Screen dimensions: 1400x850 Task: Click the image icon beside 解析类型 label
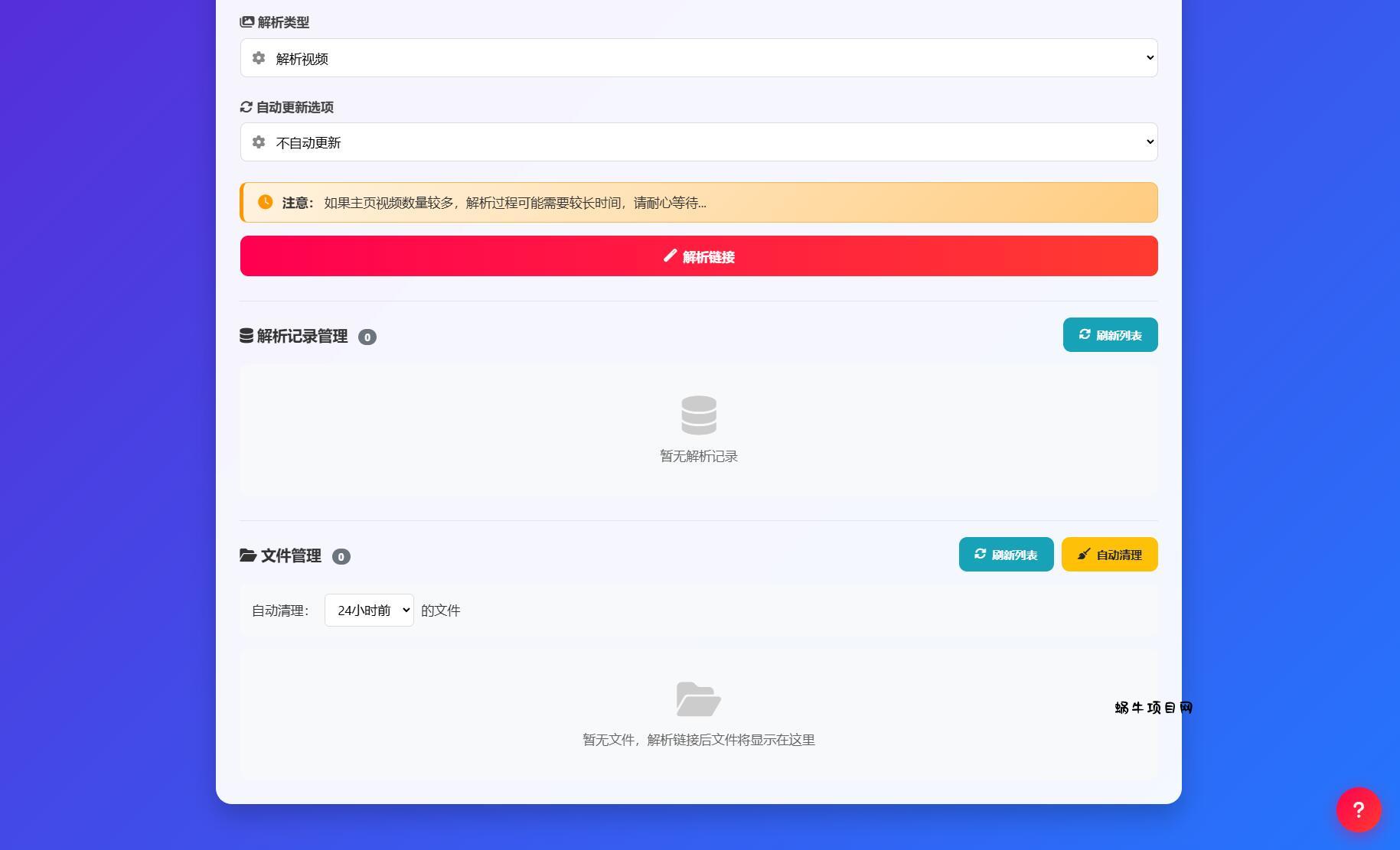(x=246, y=22)
